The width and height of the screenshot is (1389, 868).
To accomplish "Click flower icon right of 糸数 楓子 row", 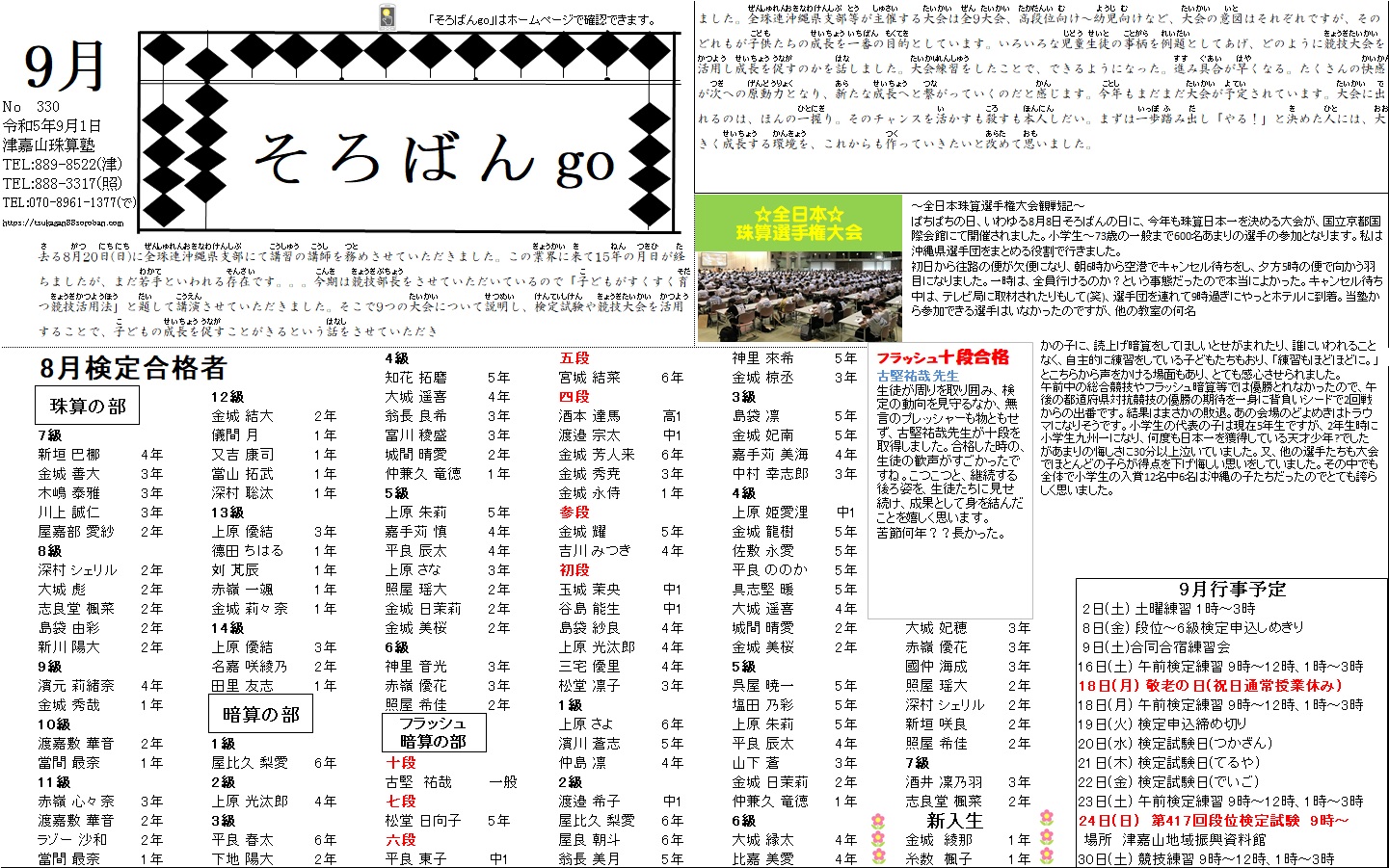I will [x=1047, y=855].
